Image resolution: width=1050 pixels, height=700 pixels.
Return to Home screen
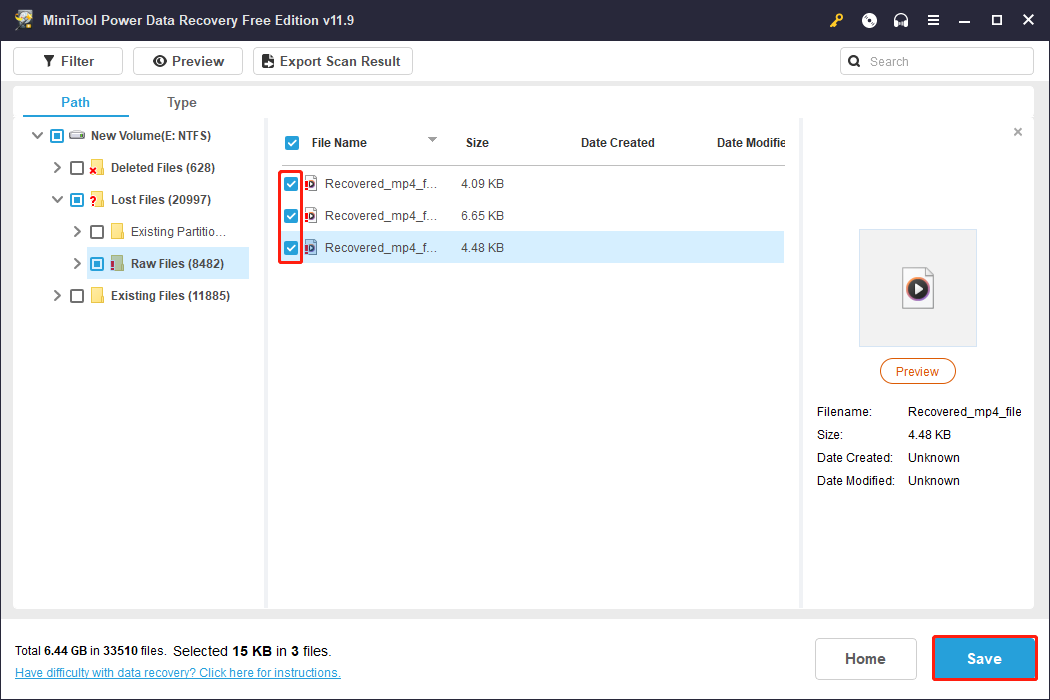865,658
